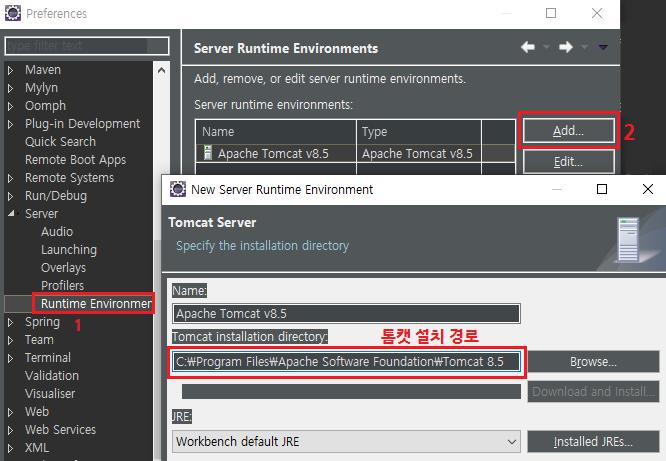
Task: Click the tree scrollbar up arrow
Action: [161, 71]
